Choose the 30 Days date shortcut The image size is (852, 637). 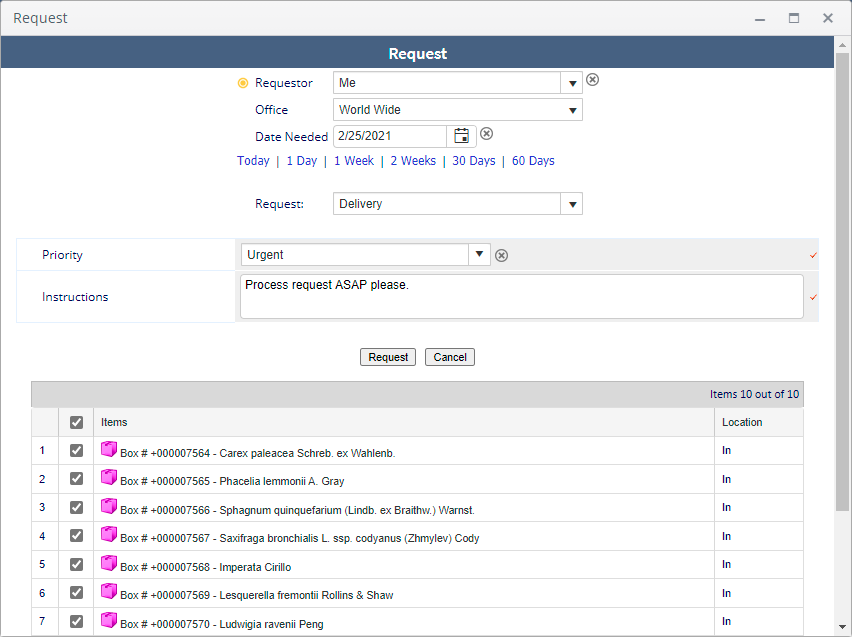[474, 161]
